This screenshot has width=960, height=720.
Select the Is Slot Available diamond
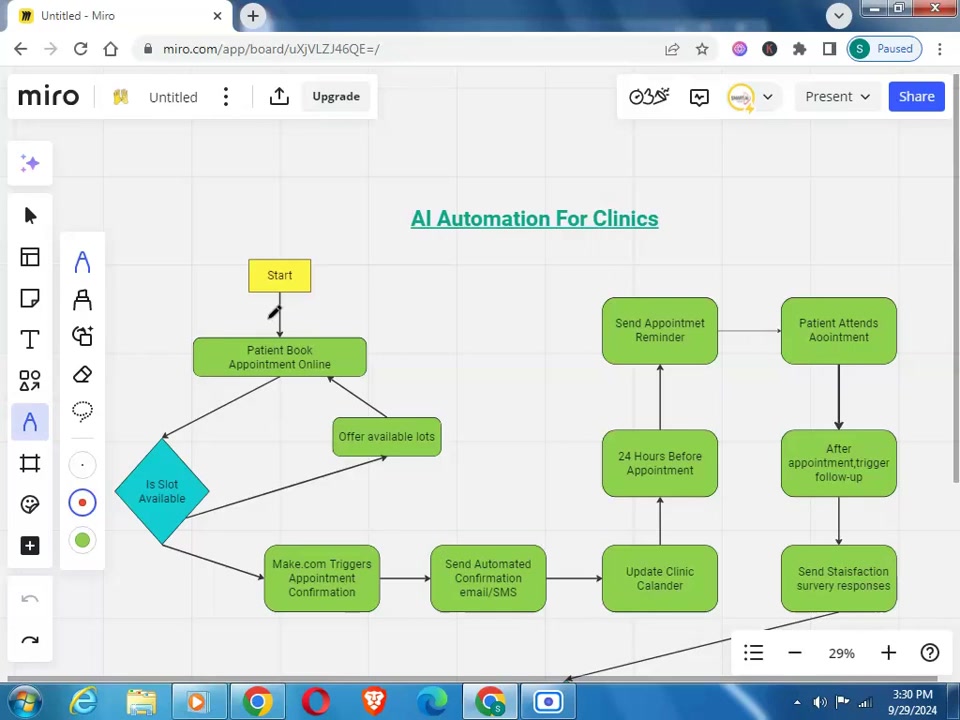[x=162, y=491]
